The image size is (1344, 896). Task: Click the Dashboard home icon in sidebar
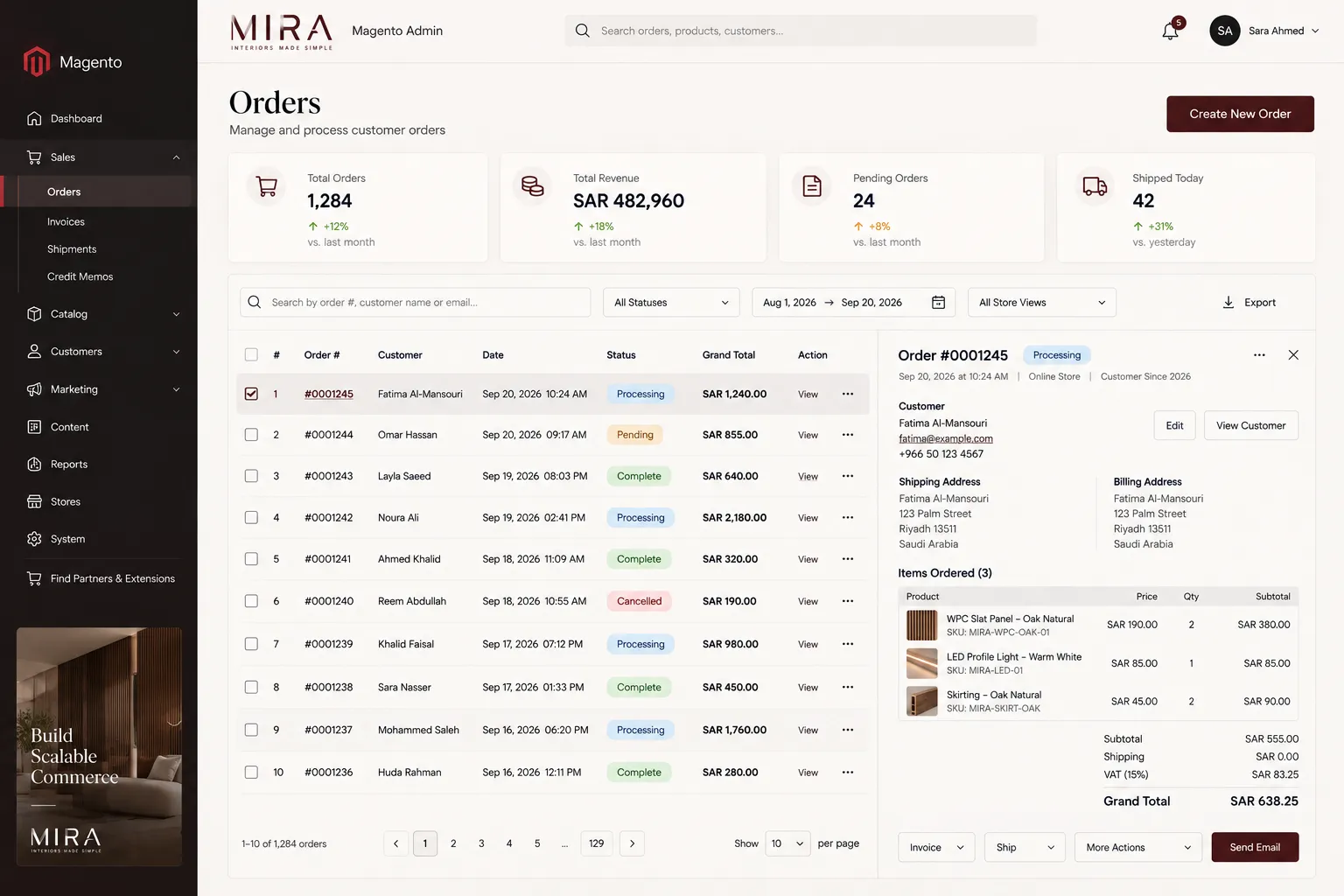[34, 118]
